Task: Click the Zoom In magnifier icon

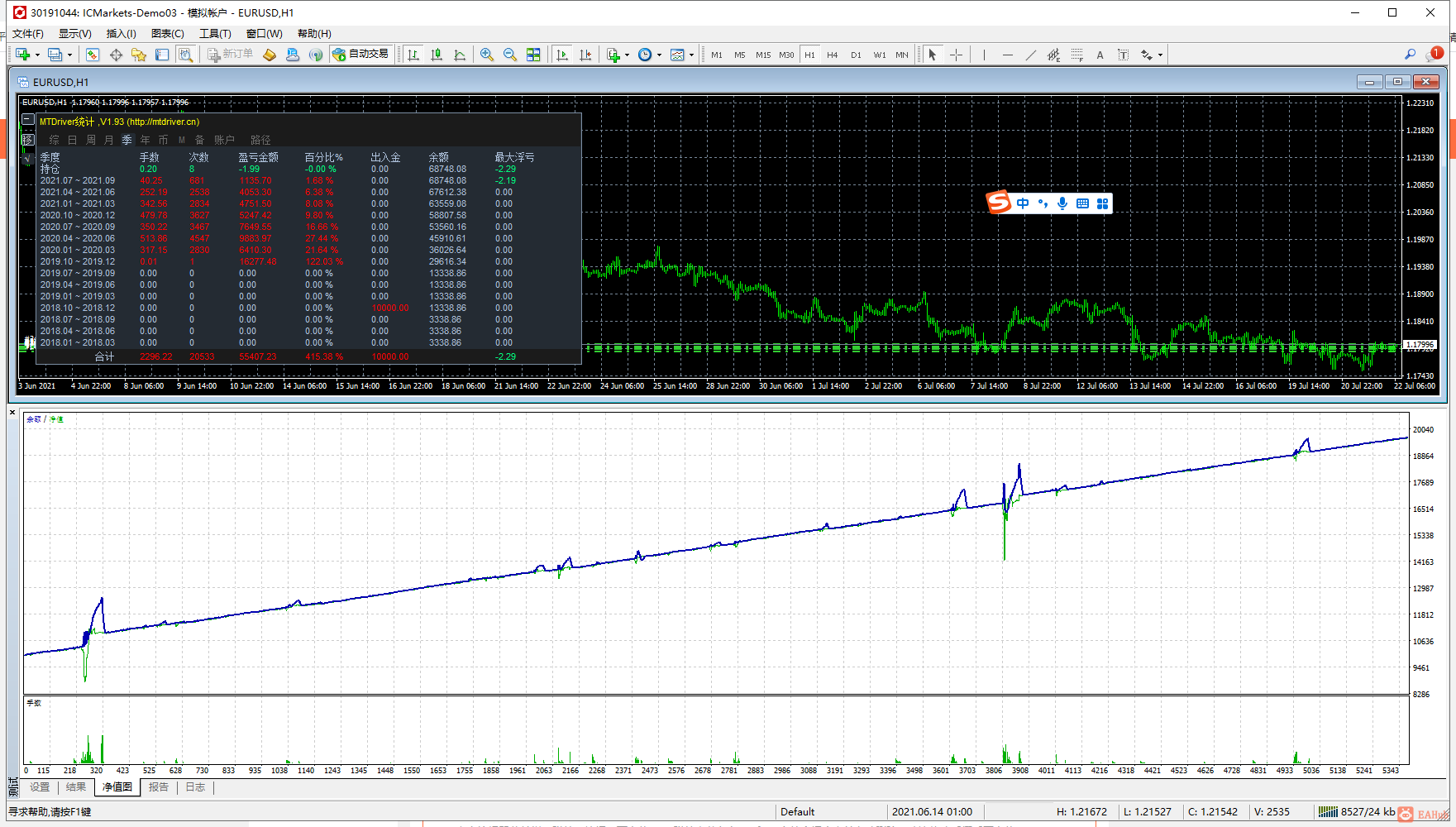Action: 487,55
